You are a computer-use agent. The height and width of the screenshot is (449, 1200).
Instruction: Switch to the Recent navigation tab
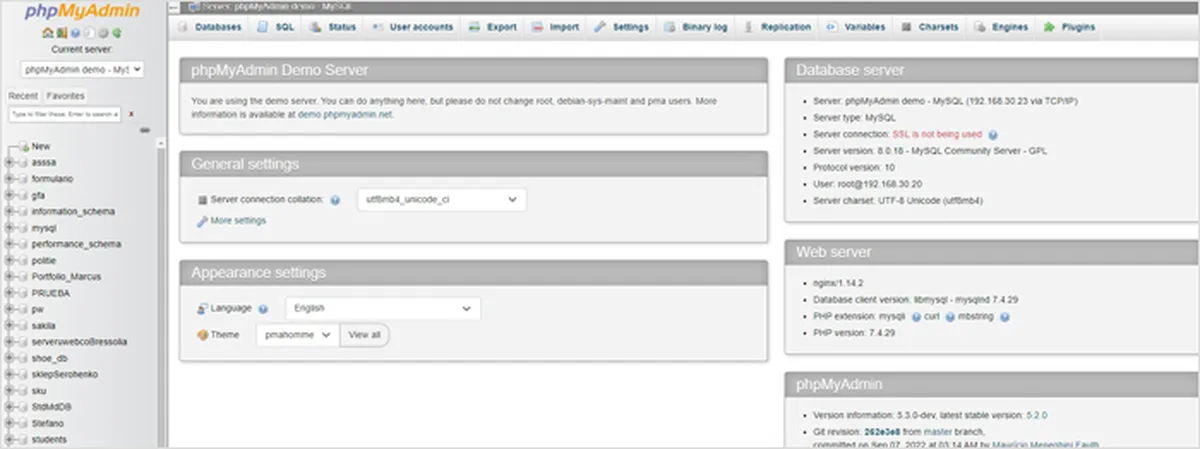23,96
